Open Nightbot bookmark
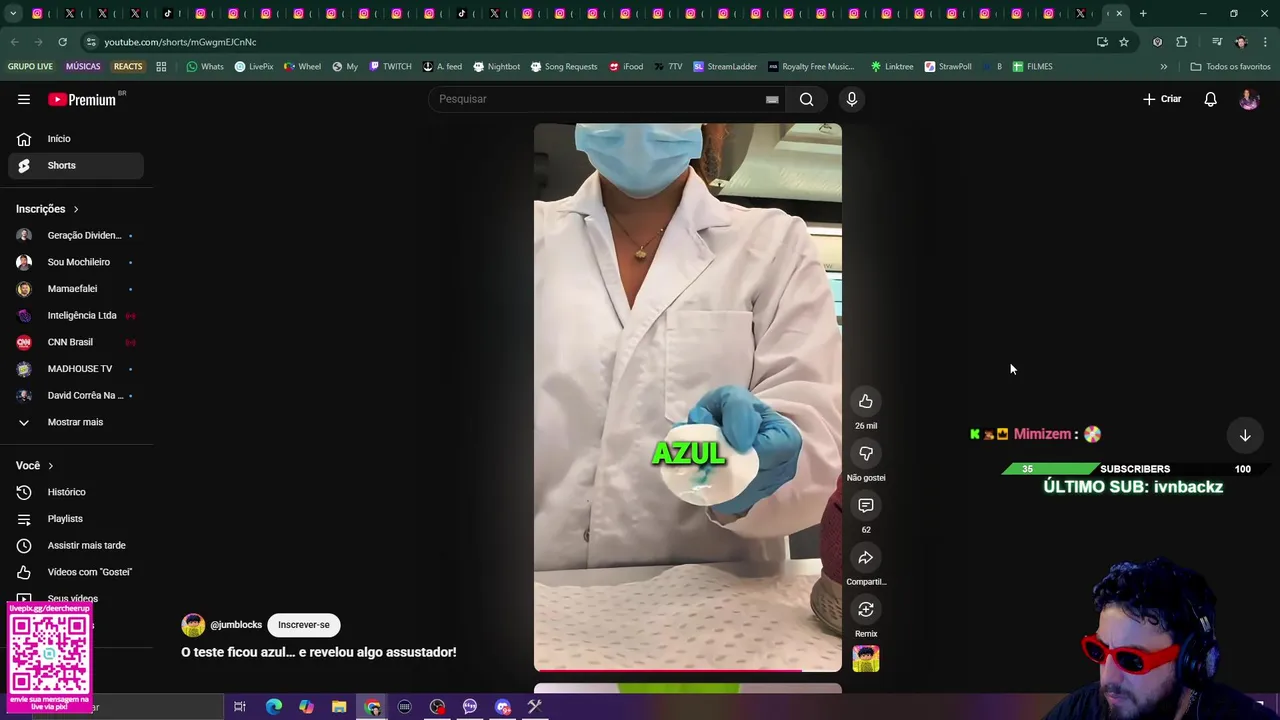The image size is (1280, 720). (496, 67)
